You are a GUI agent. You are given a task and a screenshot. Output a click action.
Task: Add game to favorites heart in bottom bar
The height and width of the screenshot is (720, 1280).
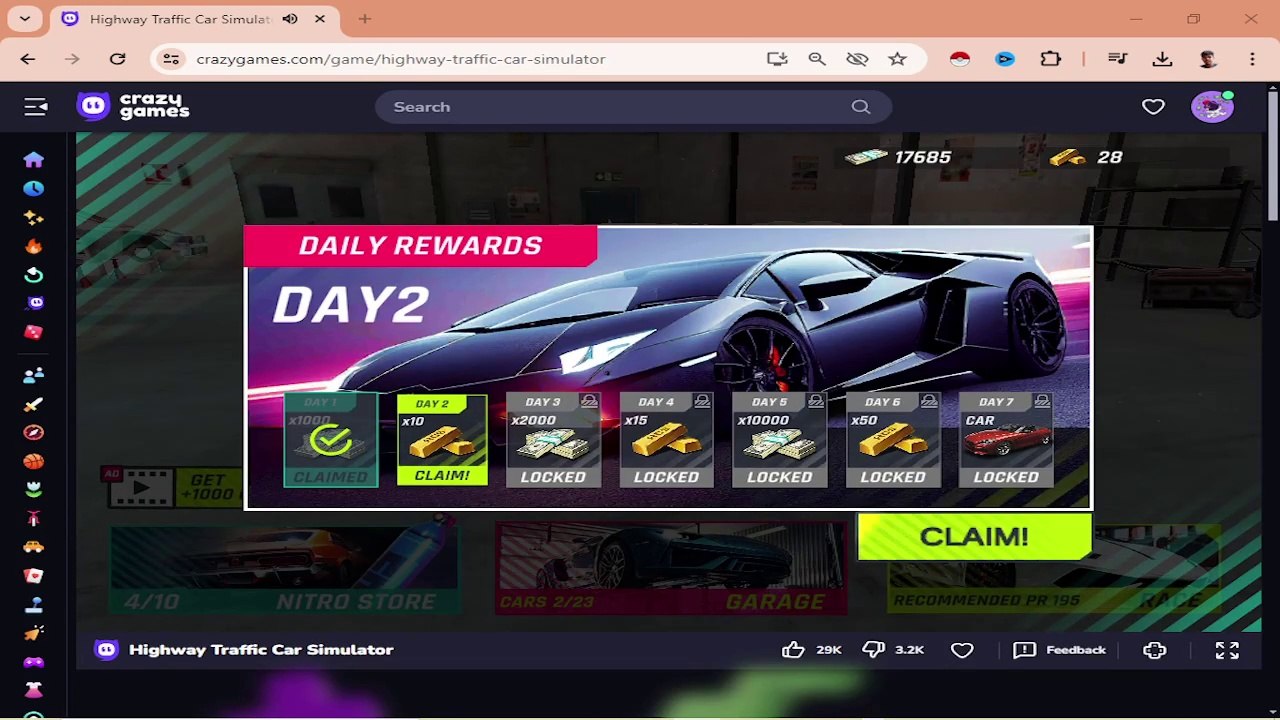pos(962,651)
